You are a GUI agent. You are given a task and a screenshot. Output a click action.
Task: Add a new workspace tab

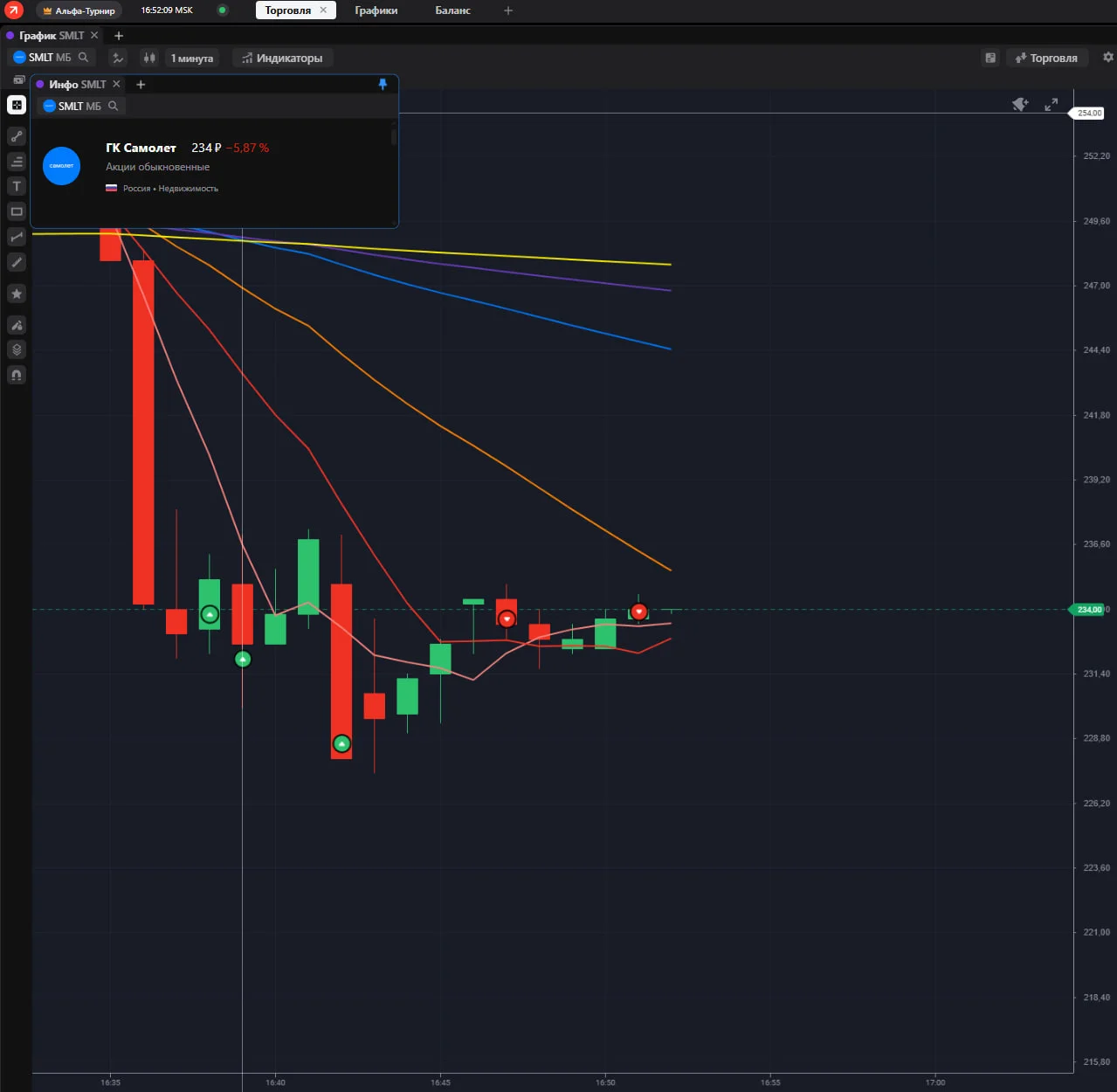click(508, 10)
